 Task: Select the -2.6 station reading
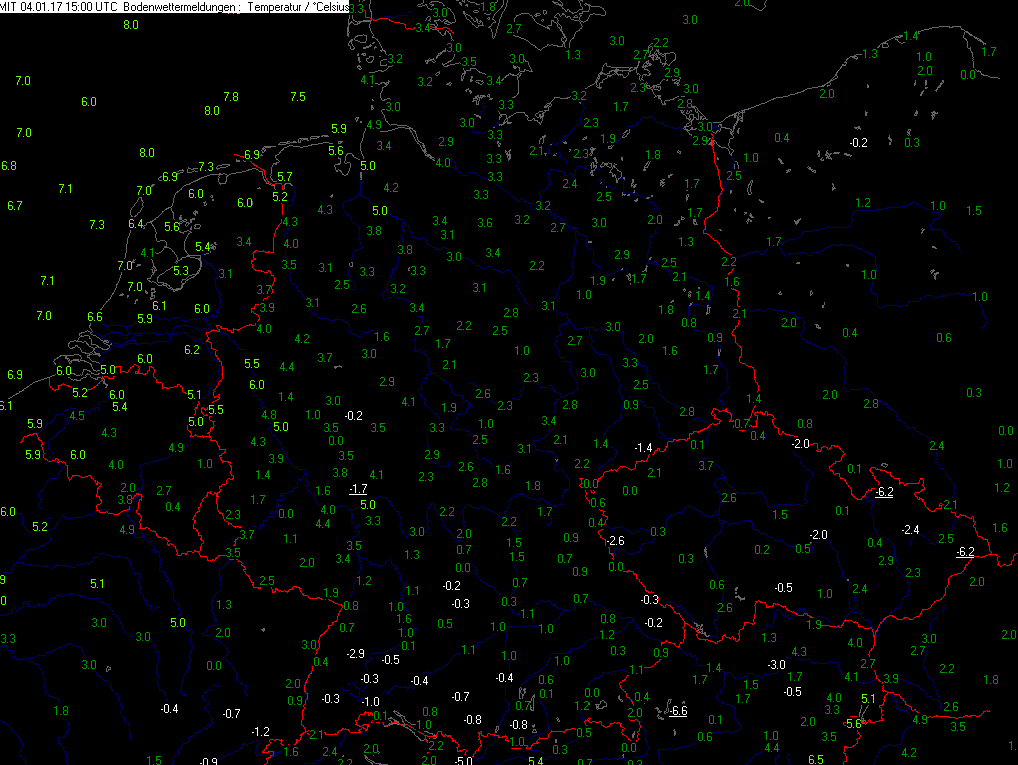pos(615,541)
